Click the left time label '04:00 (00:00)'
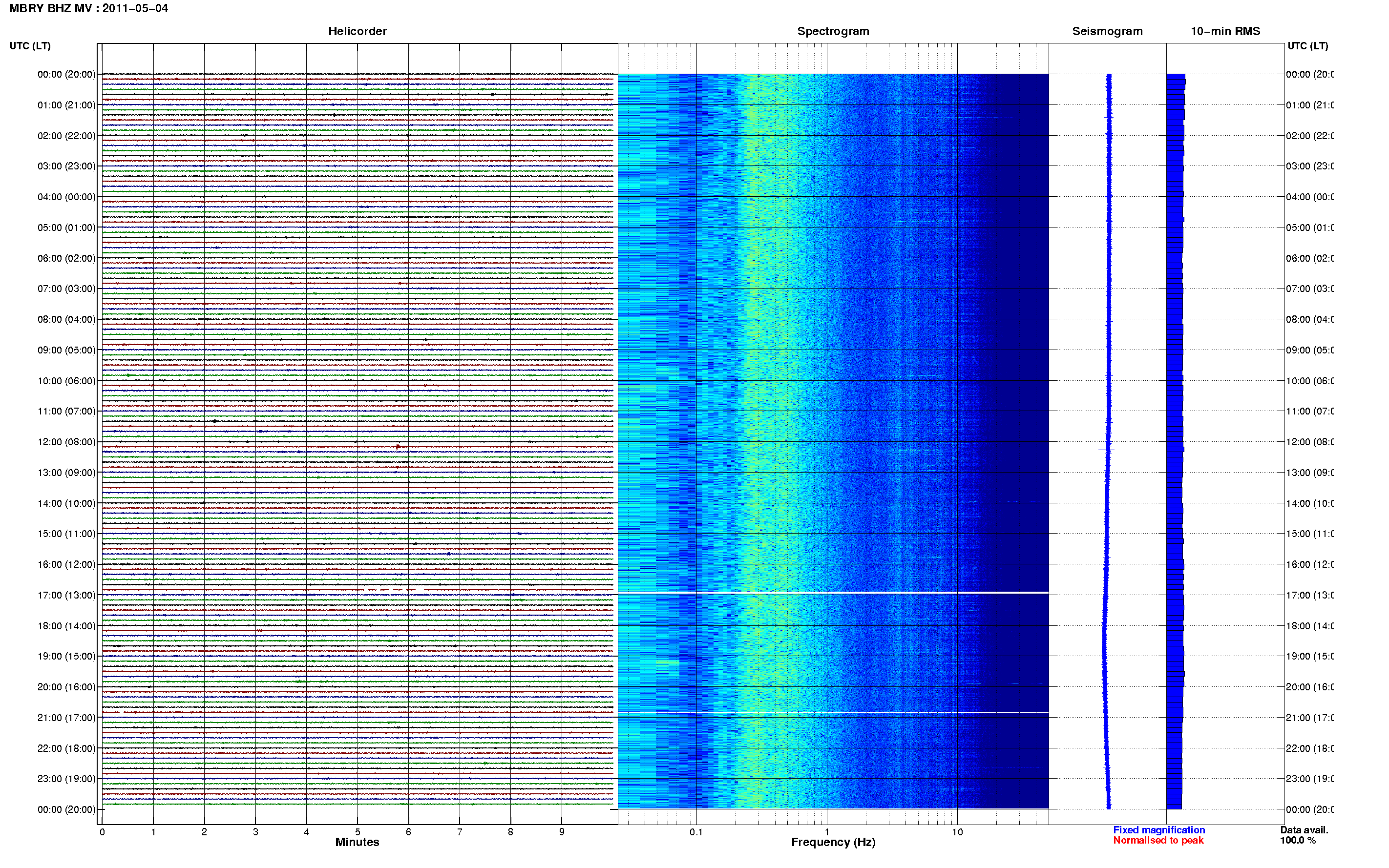Screen dimensions: 1389x868 tap(66, 197)
